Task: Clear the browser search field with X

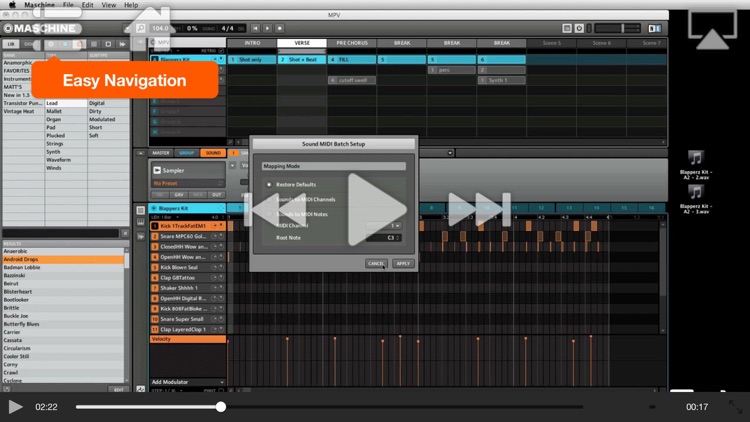Action: click(125, 233)
